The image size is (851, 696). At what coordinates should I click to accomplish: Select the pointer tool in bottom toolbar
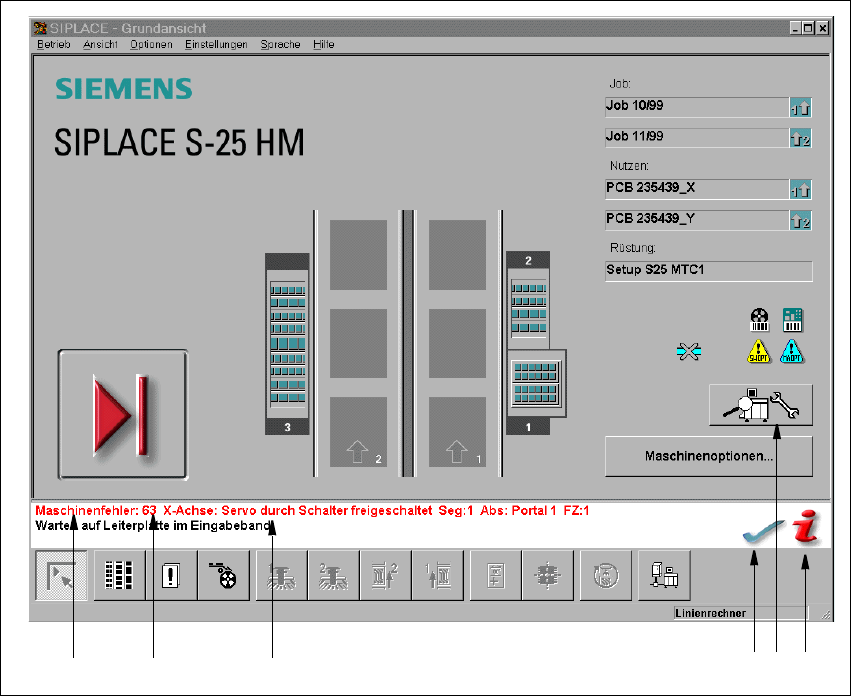[x=60, y=579]
